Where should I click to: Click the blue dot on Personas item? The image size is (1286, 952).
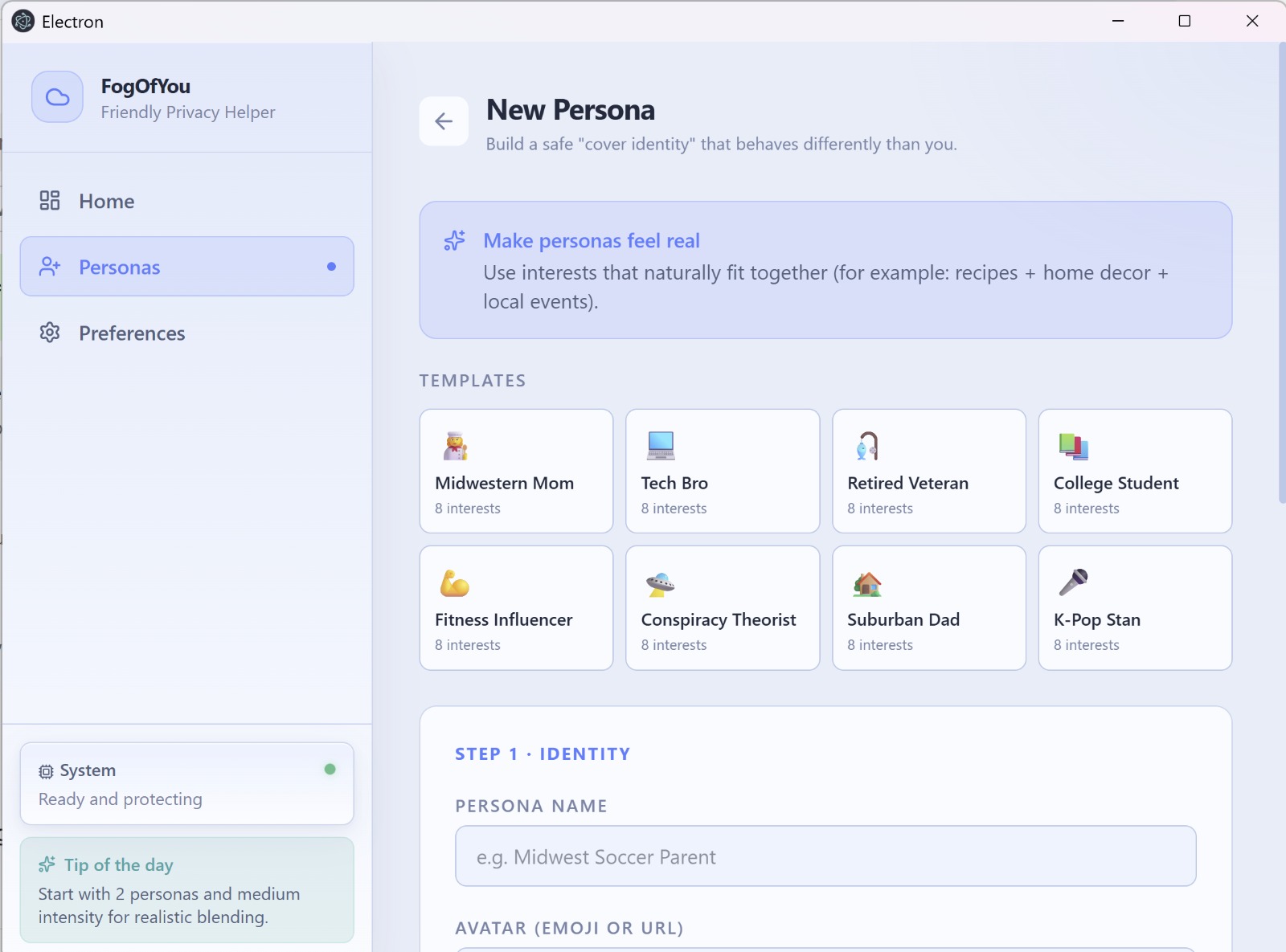pos(331,267)
